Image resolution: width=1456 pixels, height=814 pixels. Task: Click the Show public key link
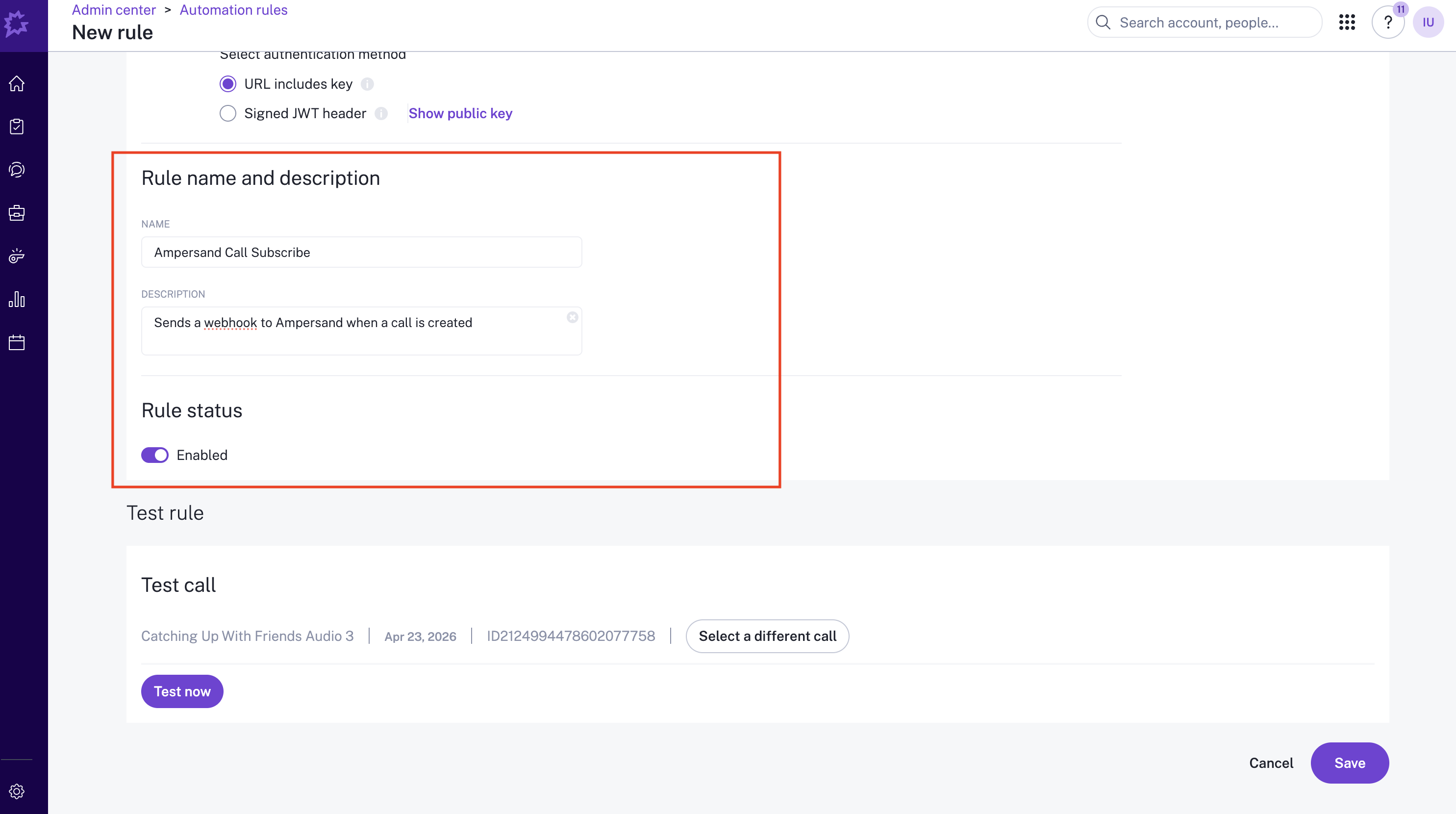click(461, 114)
